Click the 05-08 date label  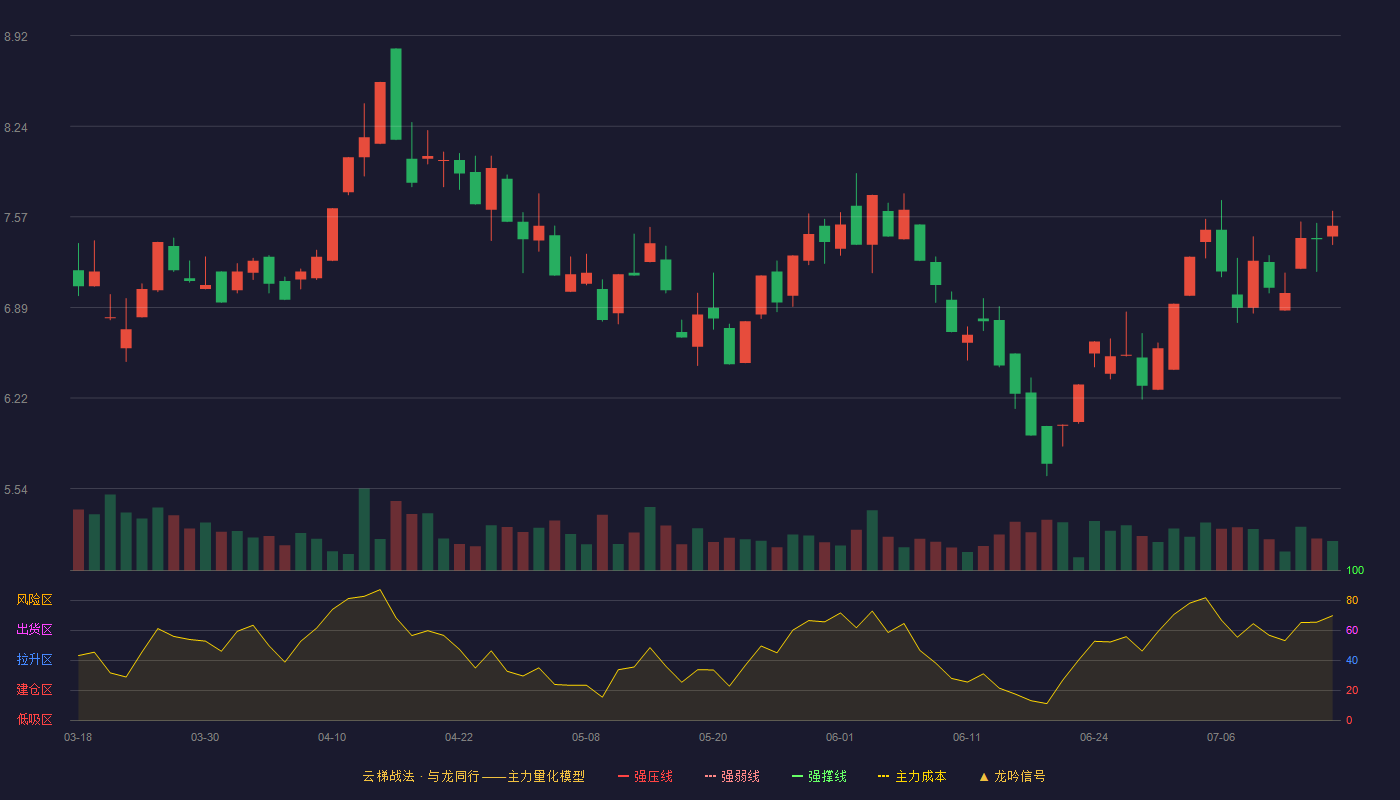pyautogui.click(x=586, y=737)
